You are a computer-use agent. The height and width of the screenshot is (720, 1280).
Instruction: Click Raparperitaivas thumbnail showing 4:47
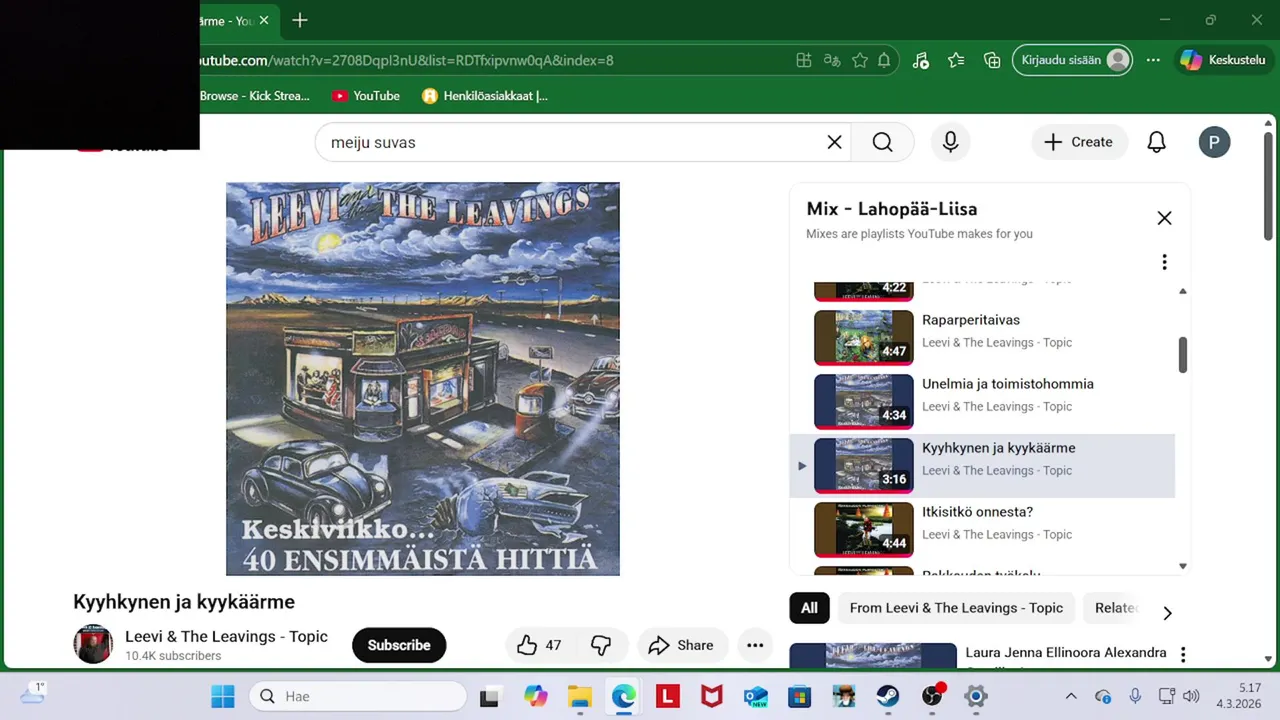point(864,337)
